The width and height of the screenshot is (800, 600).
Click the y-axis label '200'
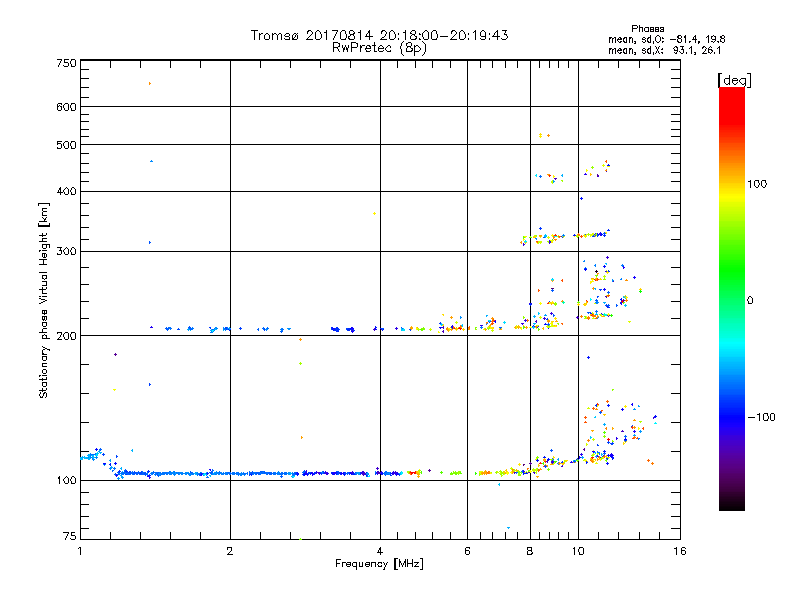[x=66, y=336]
